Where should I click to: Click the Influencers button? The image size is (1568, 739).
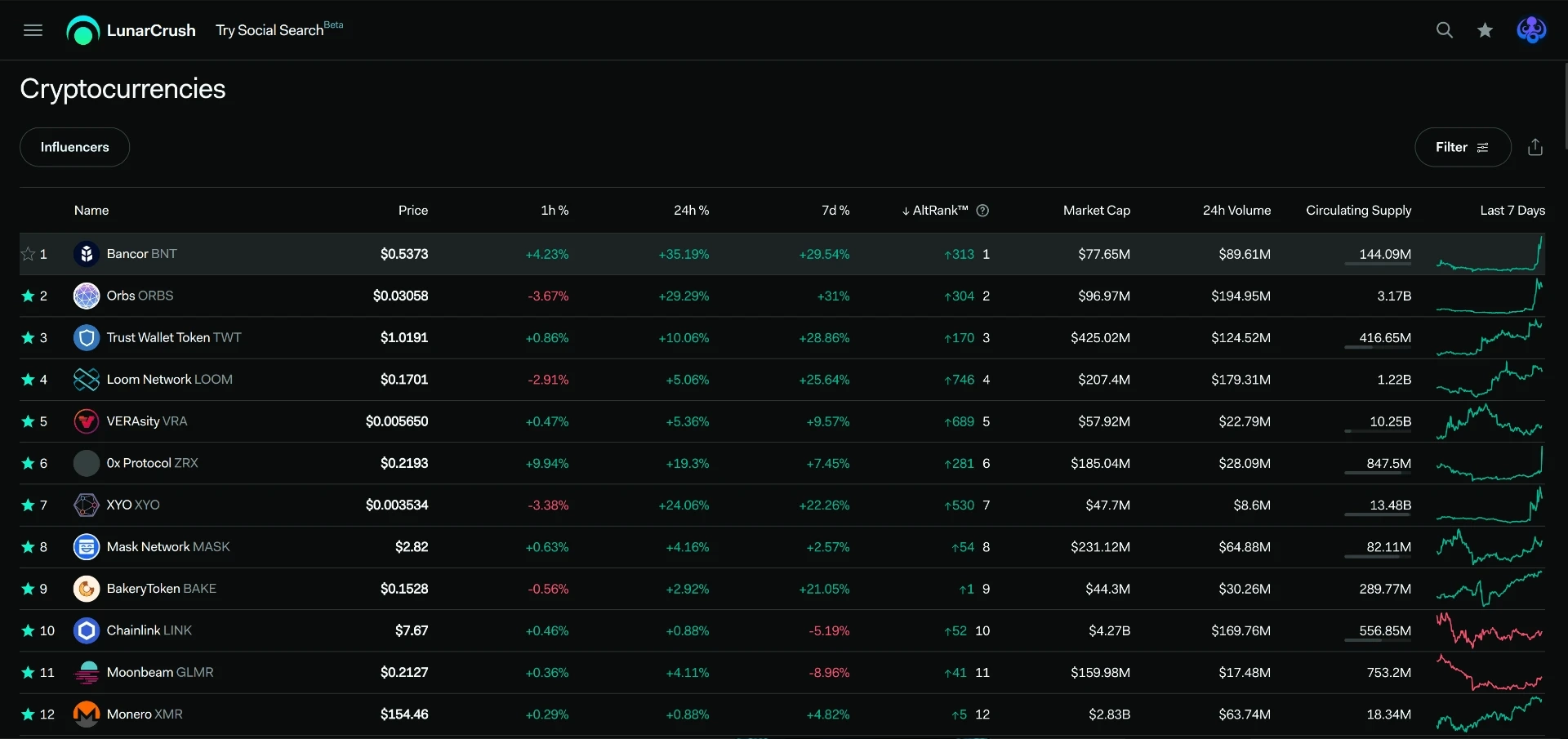point(74,147)
